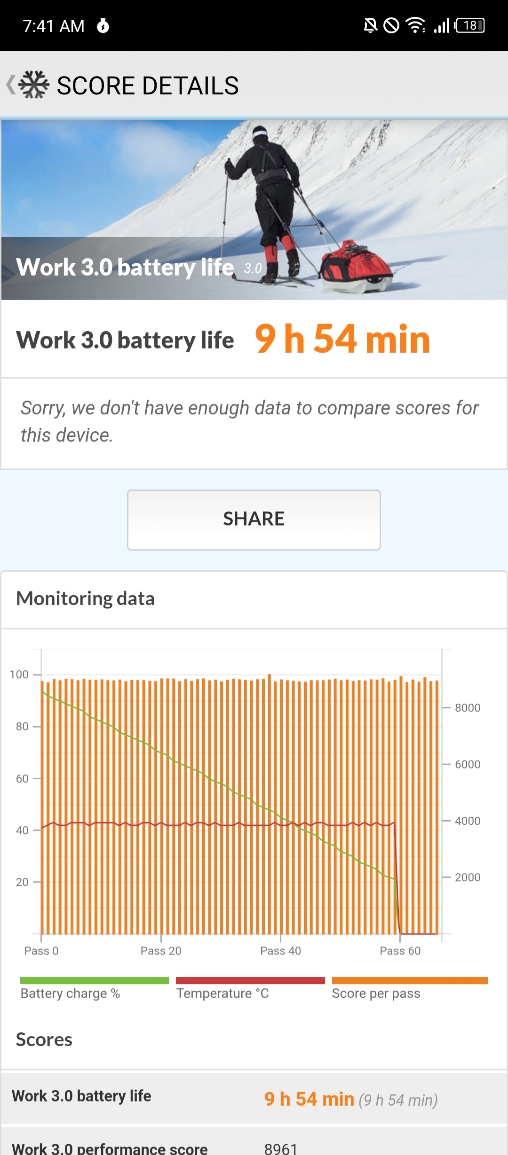Click the skier banner image
508x1155 pixels.
pos(254,209)
